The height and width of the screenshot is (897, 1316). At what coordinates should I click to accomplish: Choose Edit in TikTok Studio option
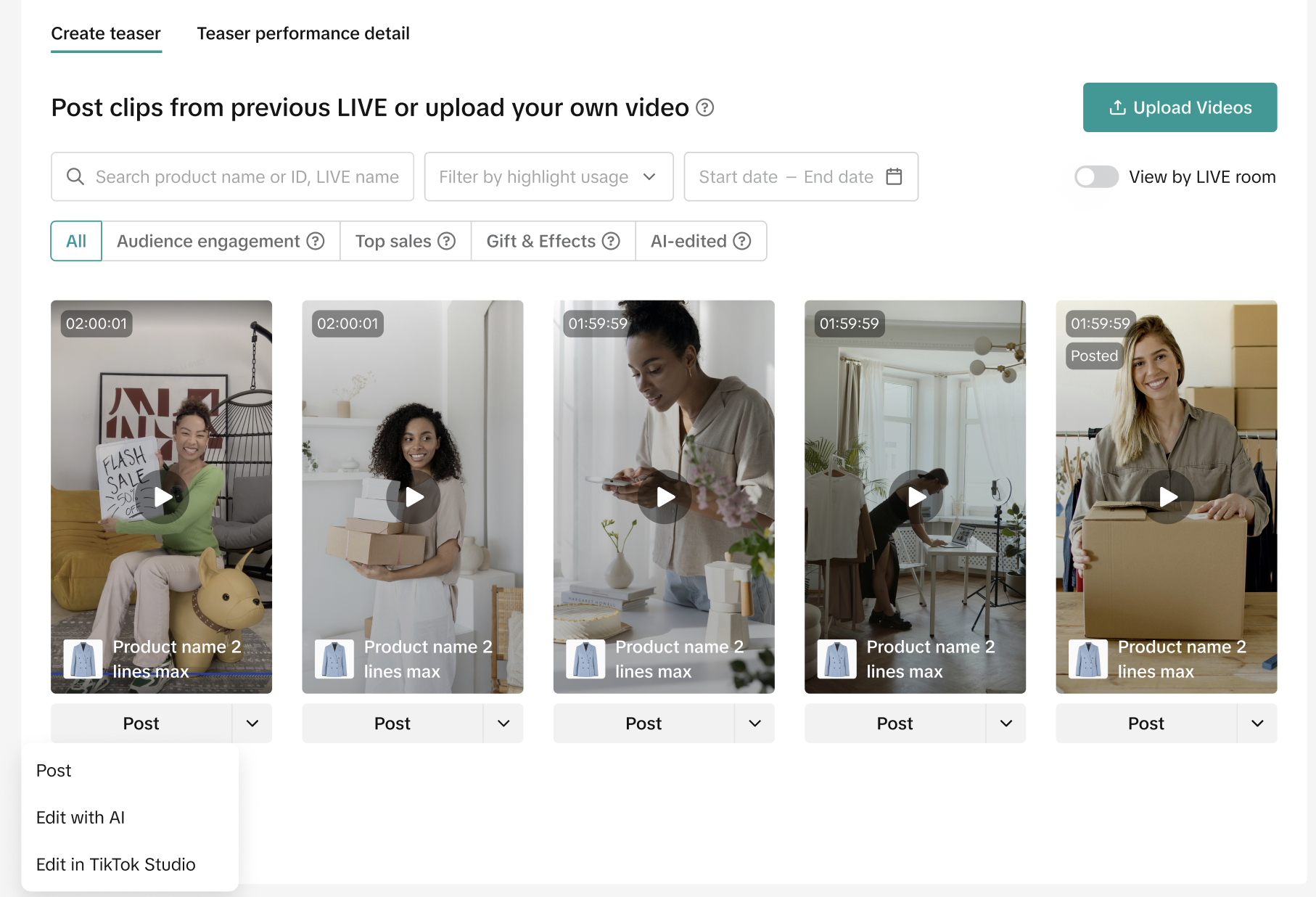click(x=116, y=864)
